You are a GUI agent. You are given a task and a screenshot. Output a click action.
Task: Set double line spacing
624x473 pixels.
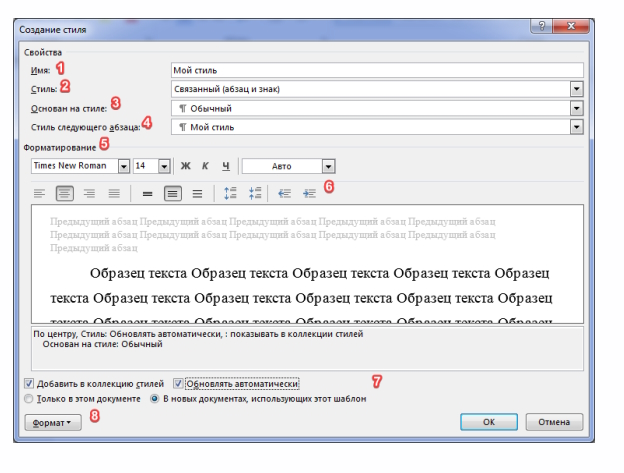(196, 193)
